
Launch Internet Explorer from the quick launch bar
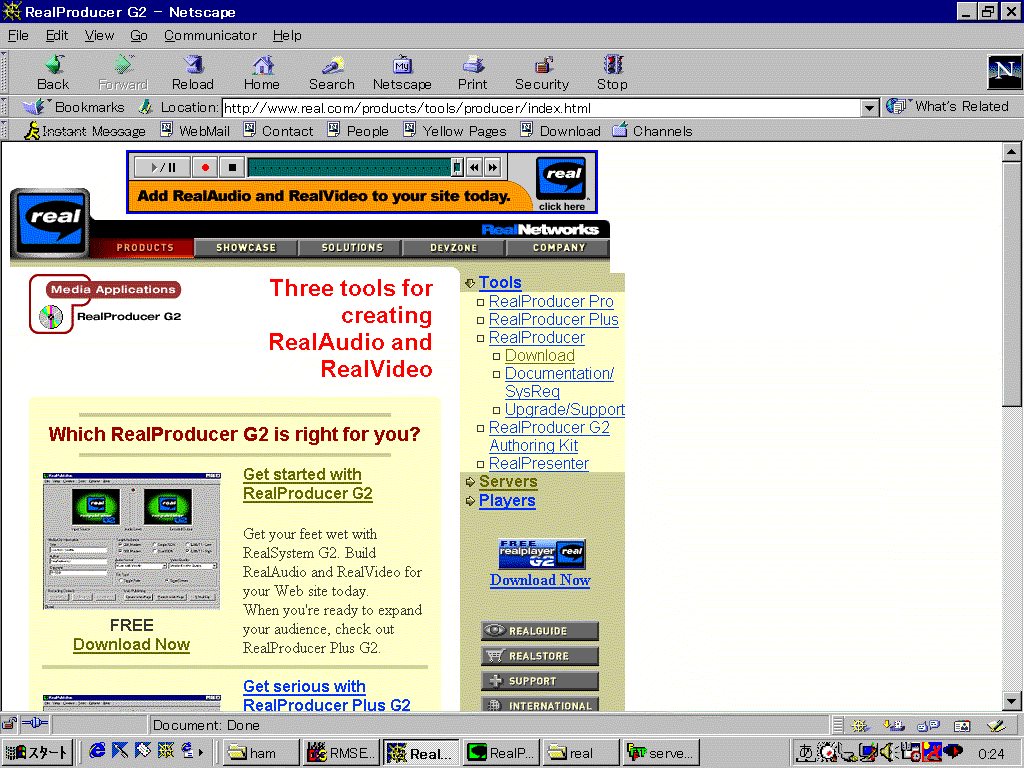97,751
